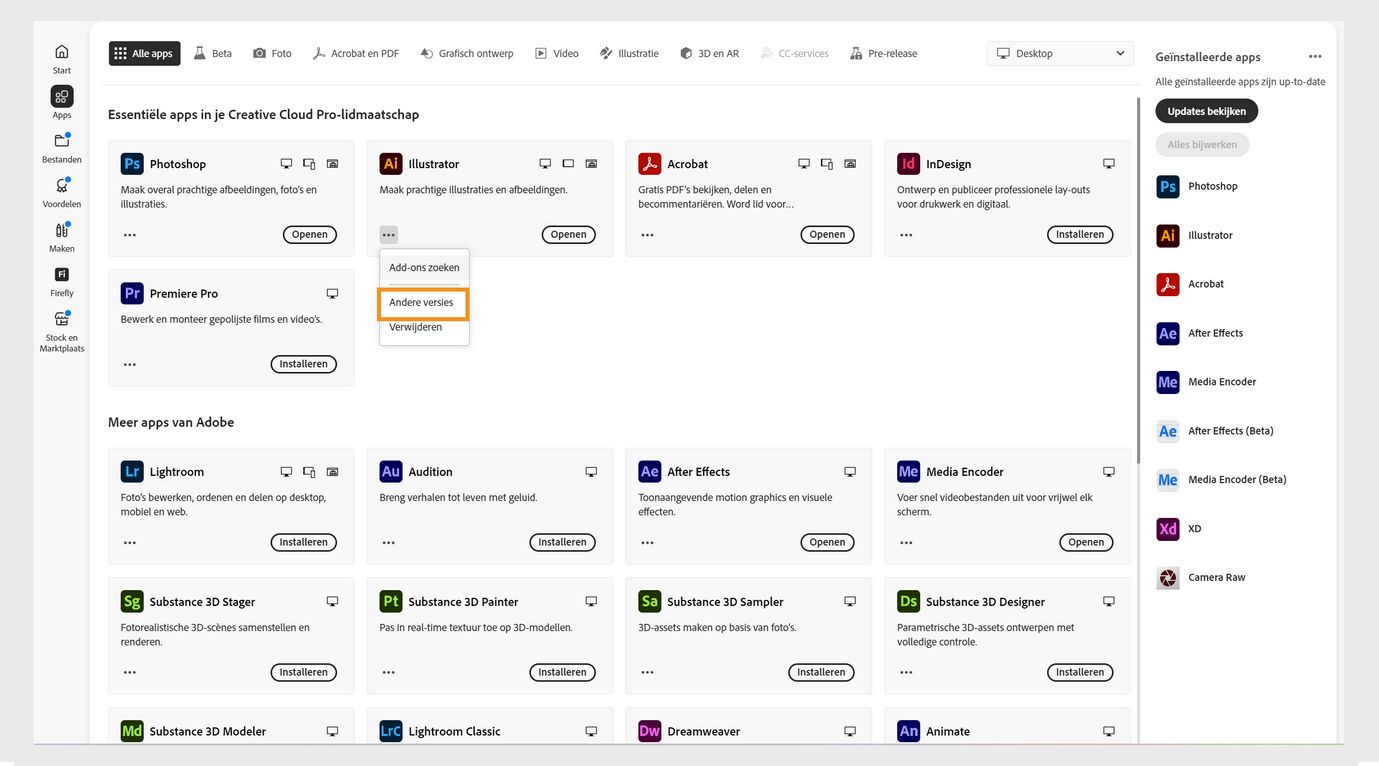Open Substance 3D Stager card ellipsis
Image resolution: width=1379 pixels, height=766 pixels.
(x=130, y=673)
